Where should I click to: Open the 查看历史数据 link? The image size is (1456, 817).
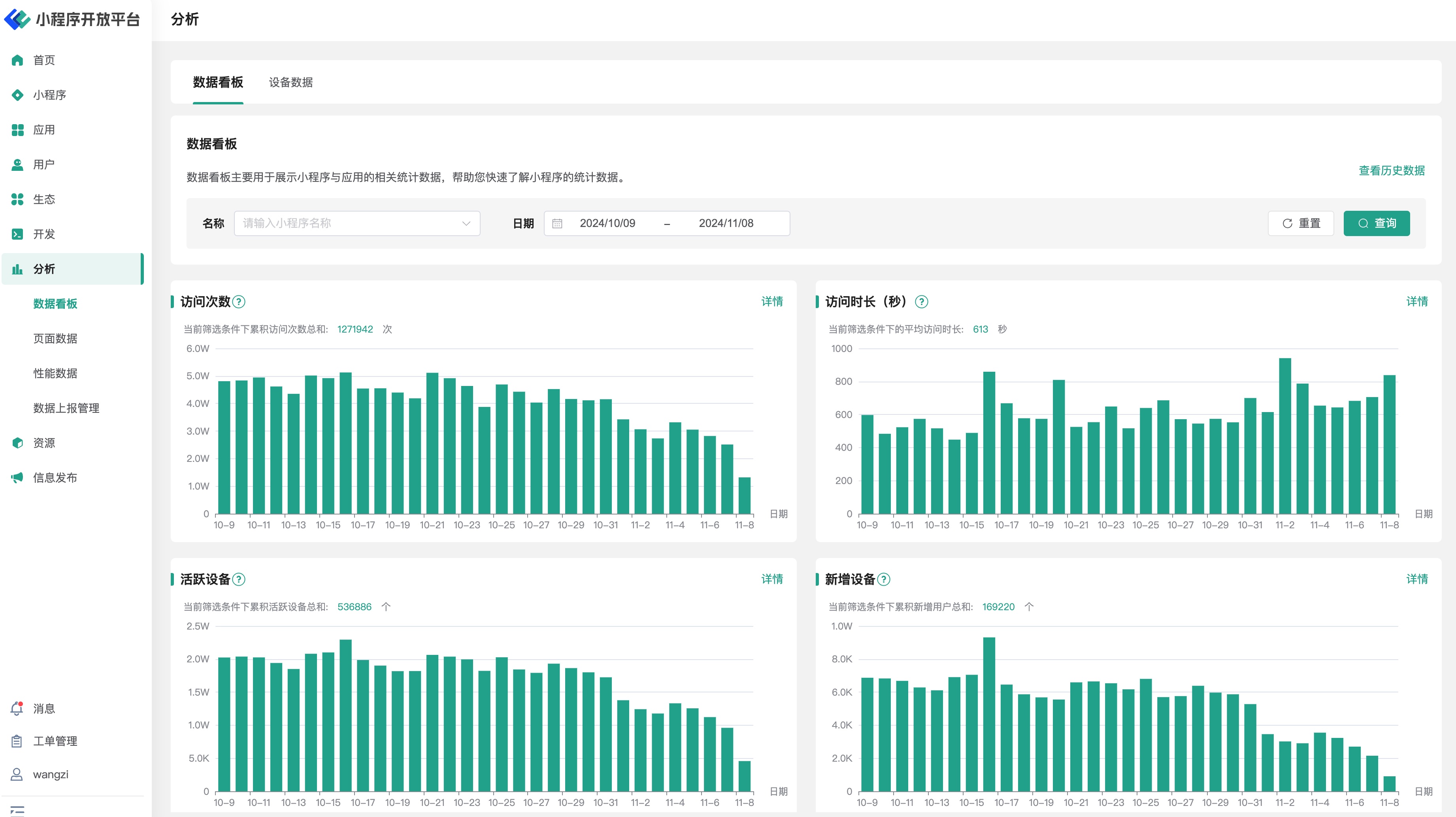pyautogui.click(x=1391, y=171)
